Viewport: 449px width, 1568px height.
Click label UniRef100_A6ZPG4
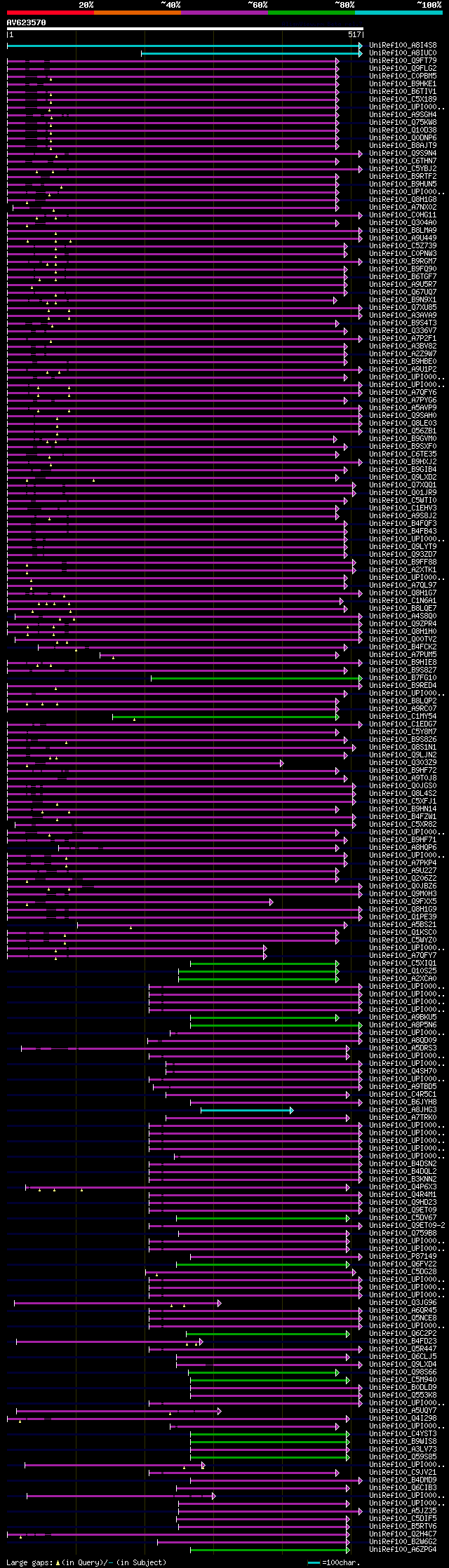(403, 1550)
